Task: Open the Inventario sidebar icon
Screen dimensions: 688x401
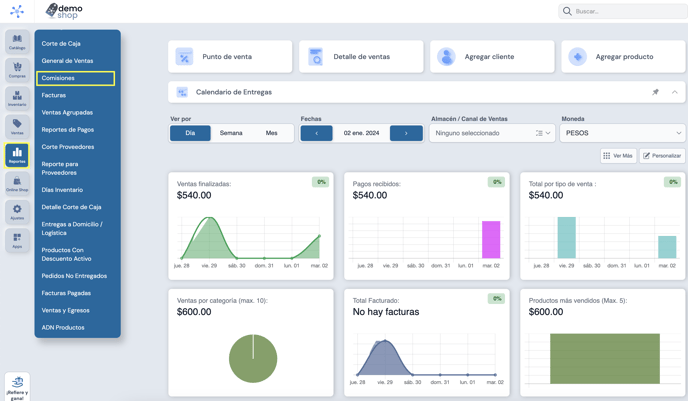Action: pos(17,98)
